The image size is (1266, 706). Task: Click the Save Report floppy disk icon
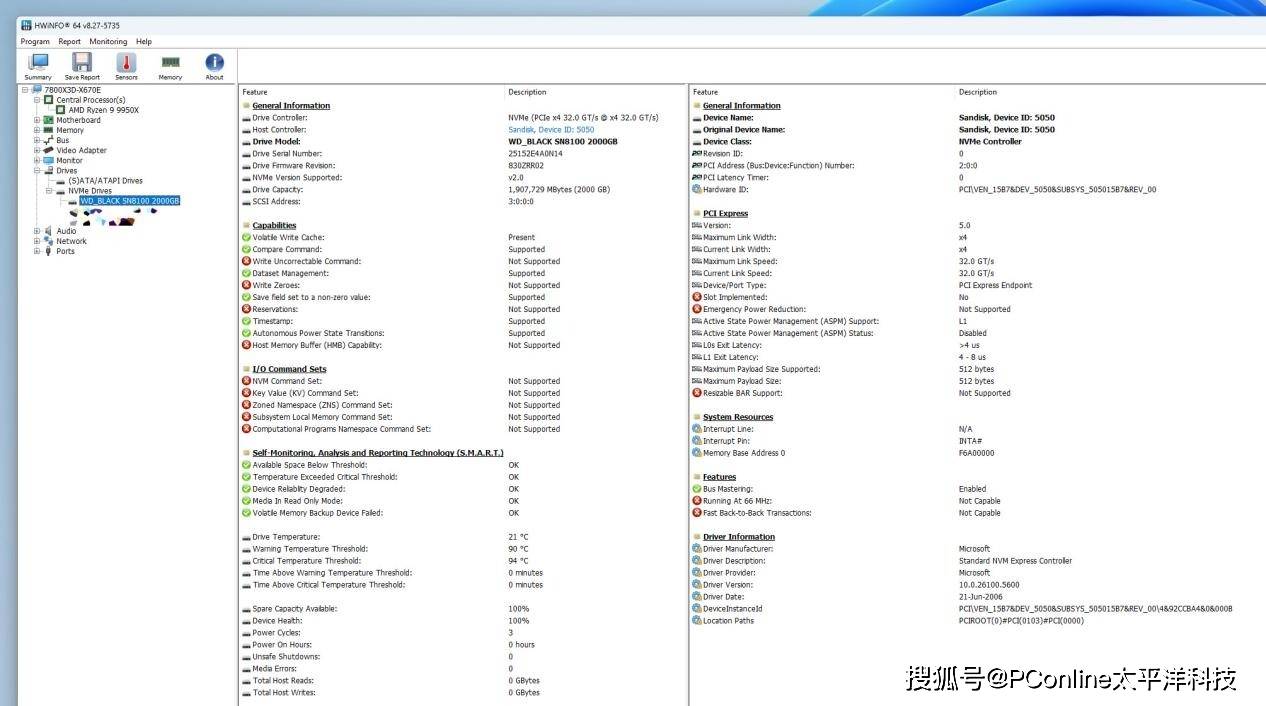click(82, 62)
